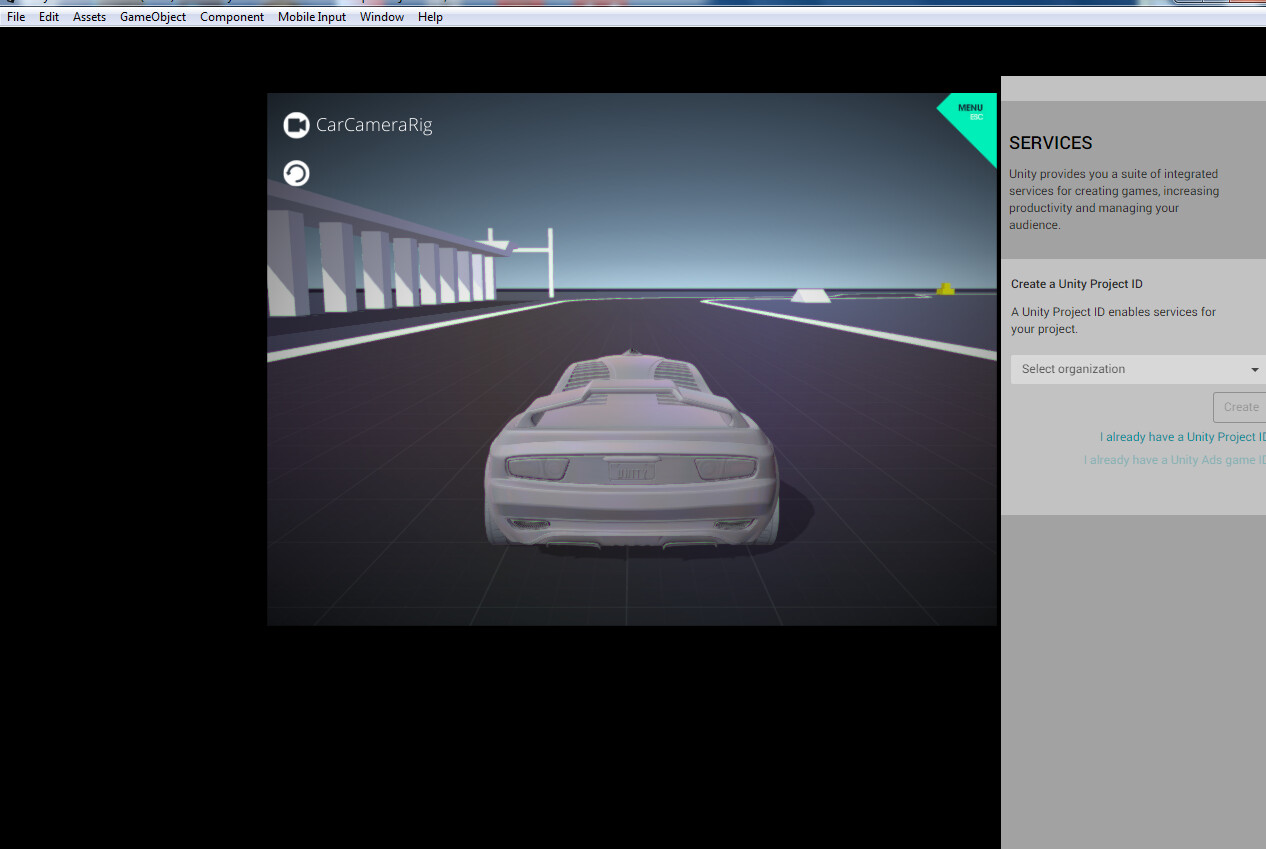This screenshot has width=1266, height=849.
Task: Open the Window menu
Action: [382, 17]
